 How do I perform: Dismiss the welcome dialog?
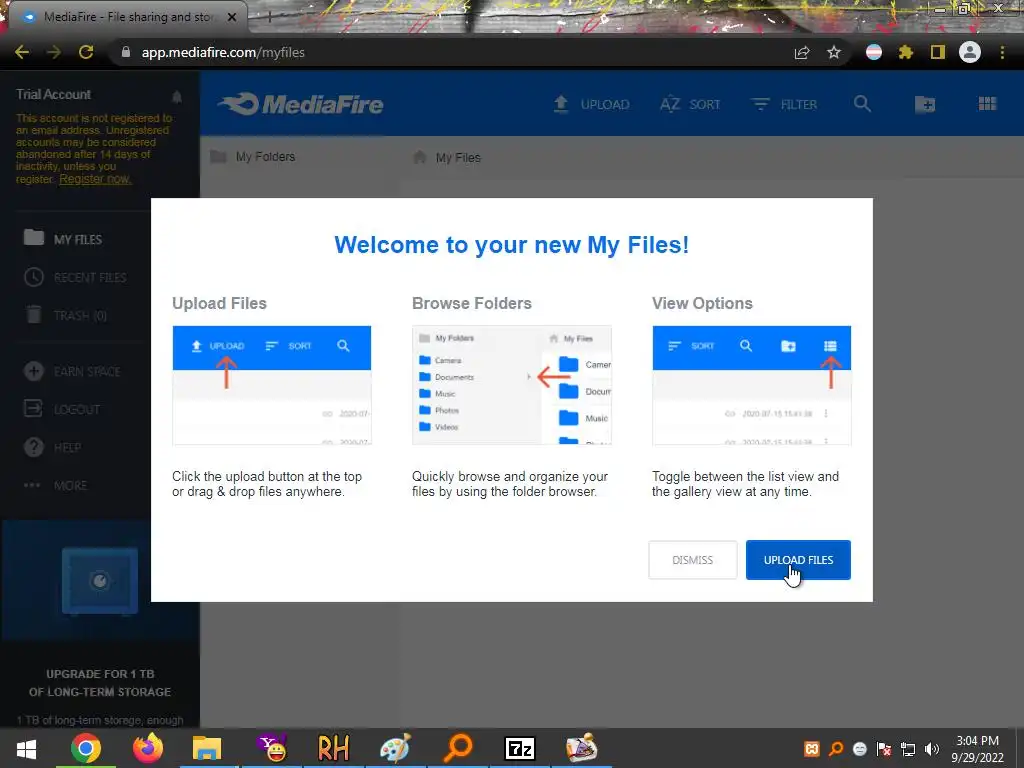[x=692, y=560]
